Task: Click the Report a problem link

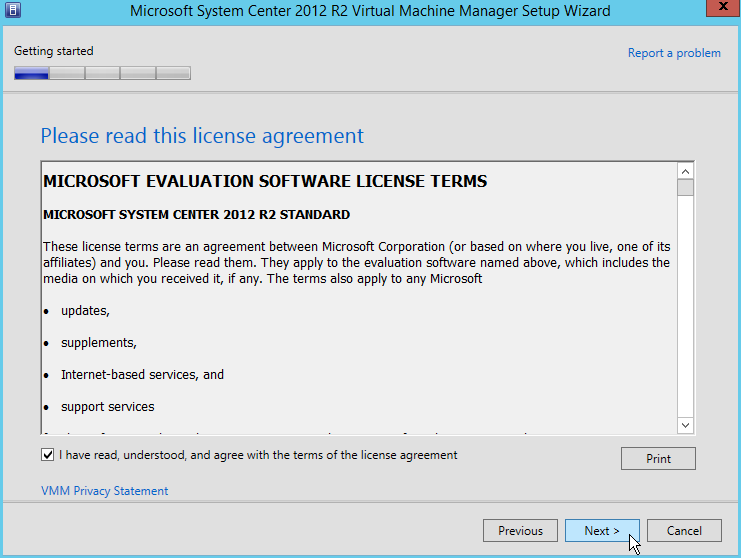Action: pyautogui.click(x=673, y=53)
